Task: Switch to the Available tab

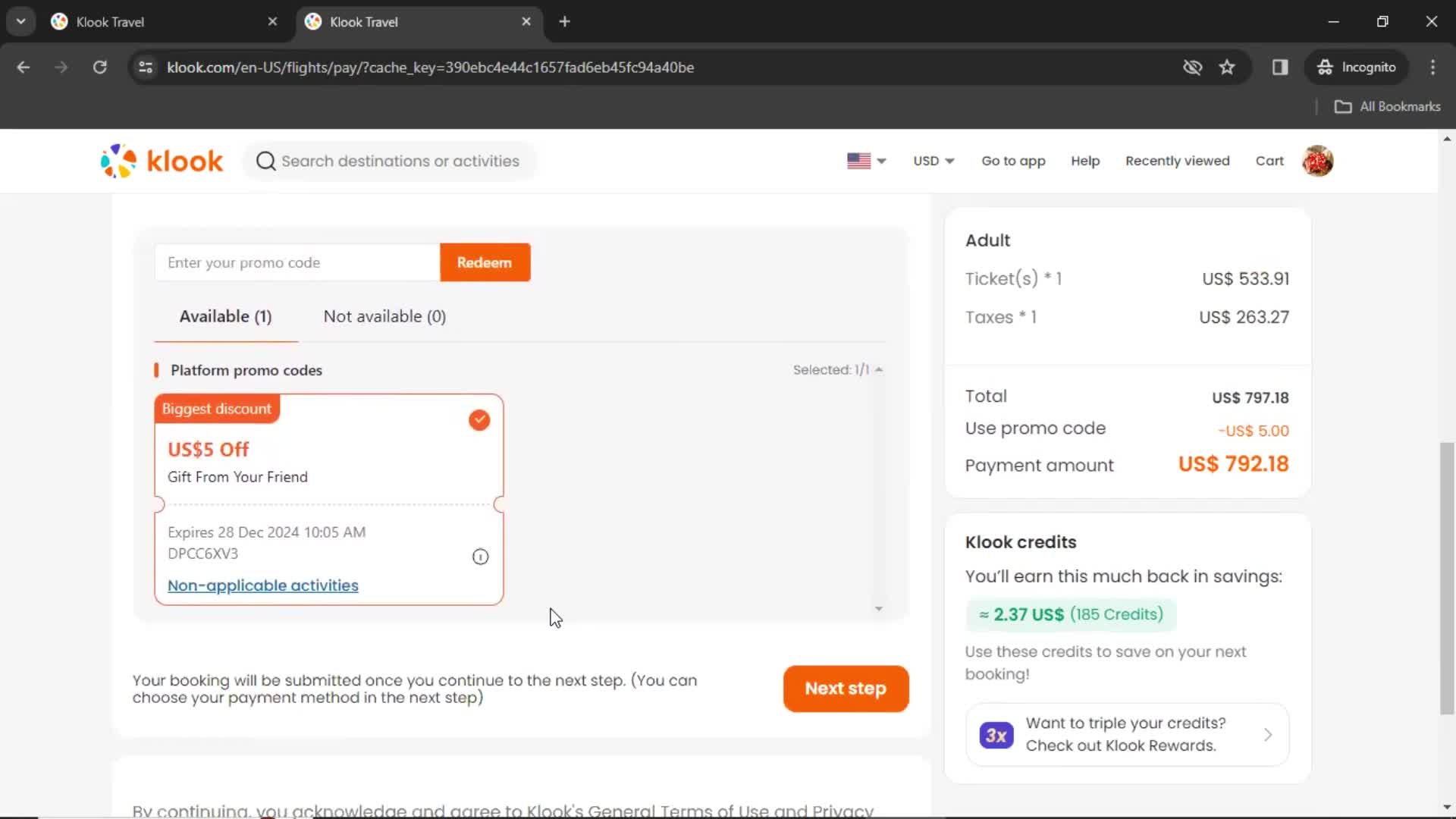Action: (226, 316)
